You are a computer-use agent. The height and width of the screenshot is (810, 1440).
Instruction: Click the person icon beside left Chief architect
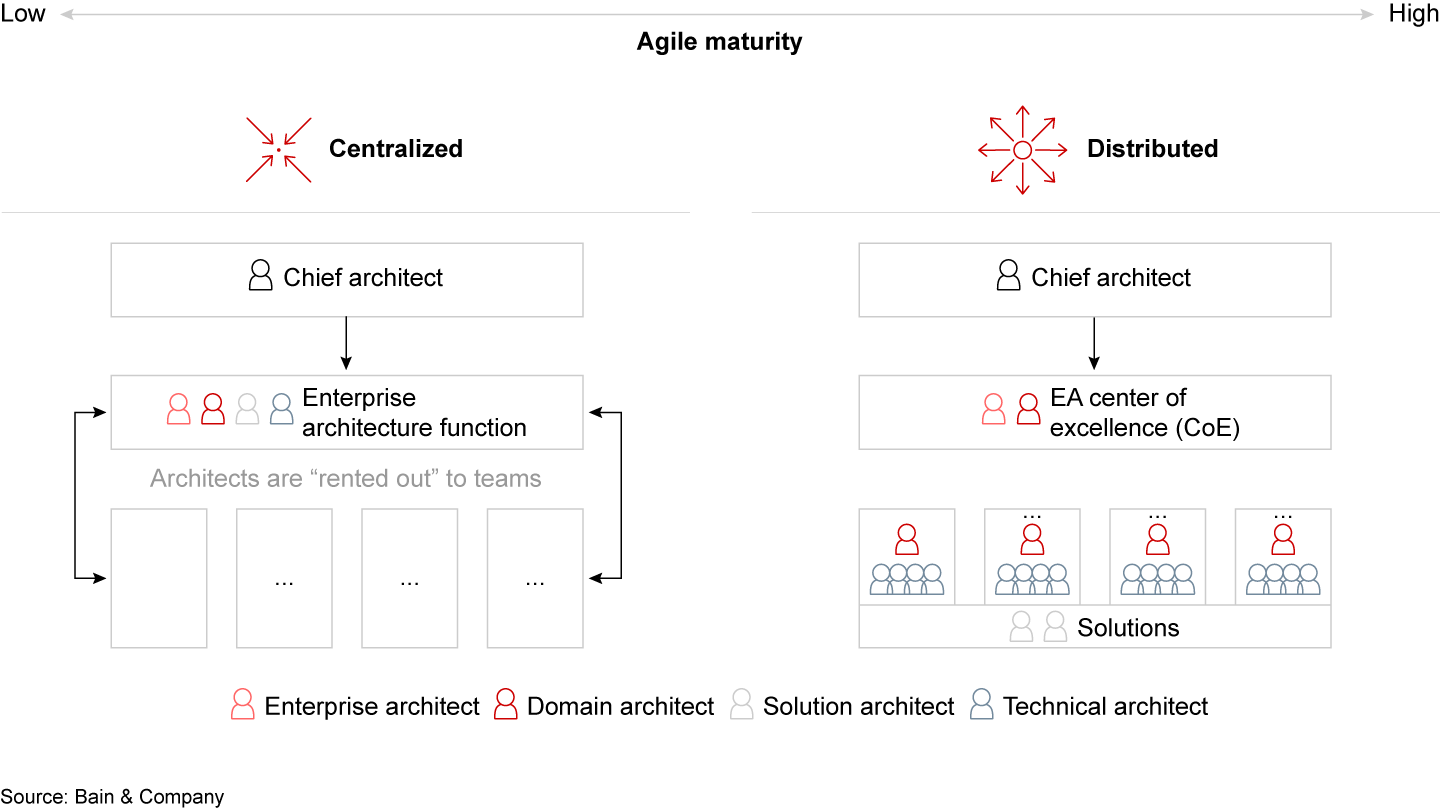click(260, 277)
